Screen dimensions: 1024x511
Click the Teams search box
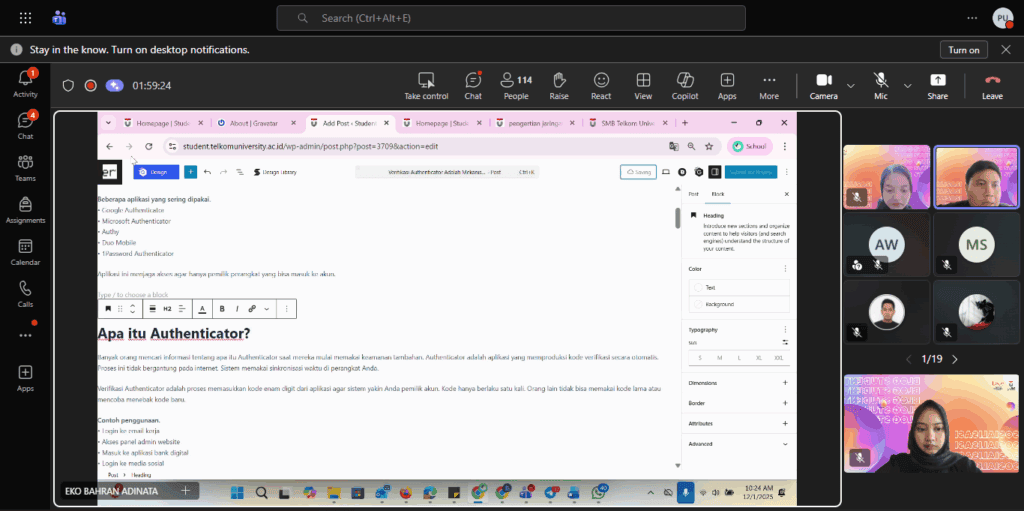511,18
